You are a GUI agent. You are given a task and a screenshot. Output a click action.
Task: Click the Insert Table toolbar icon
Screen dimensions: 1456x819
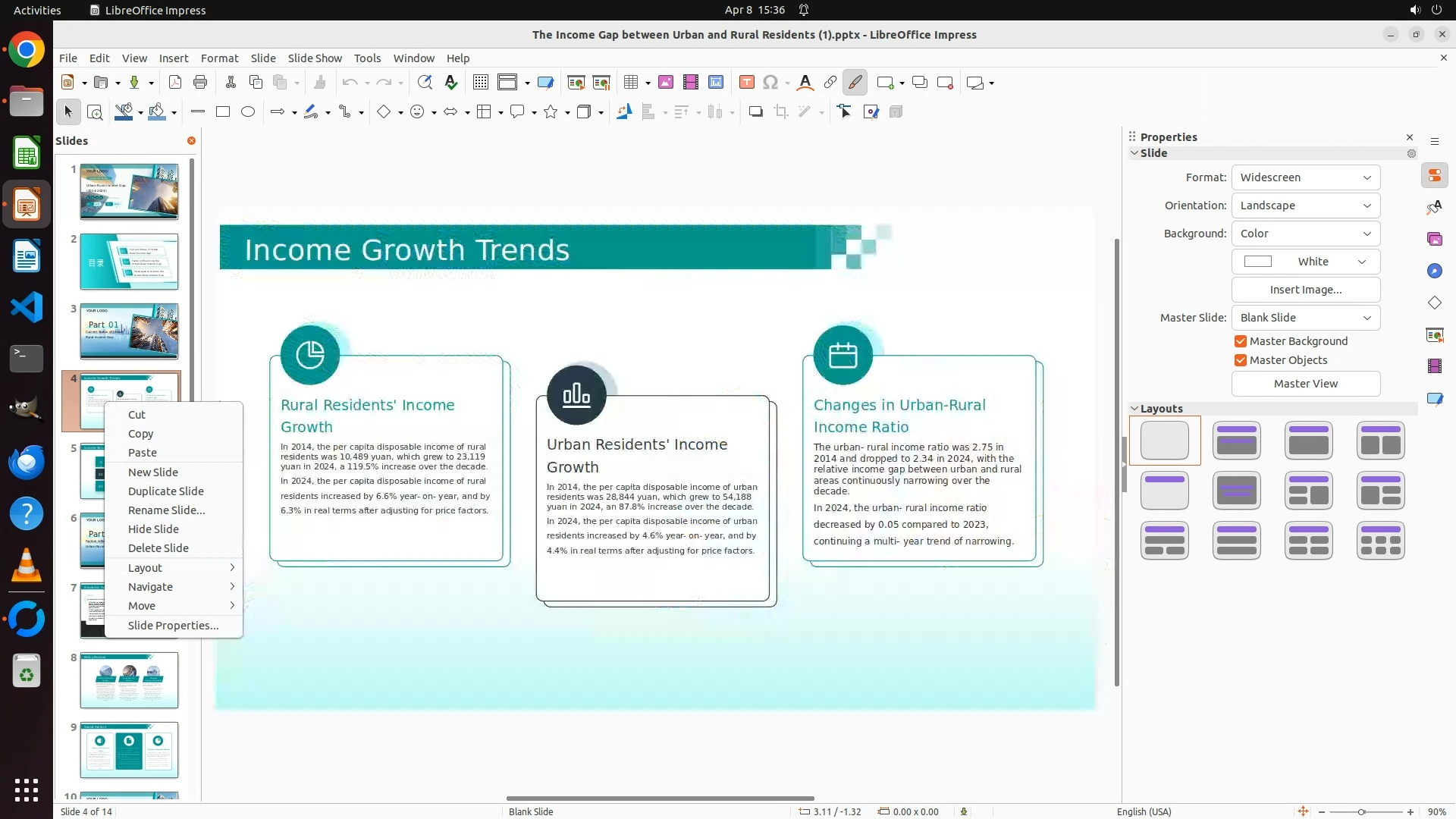[630, 83]
